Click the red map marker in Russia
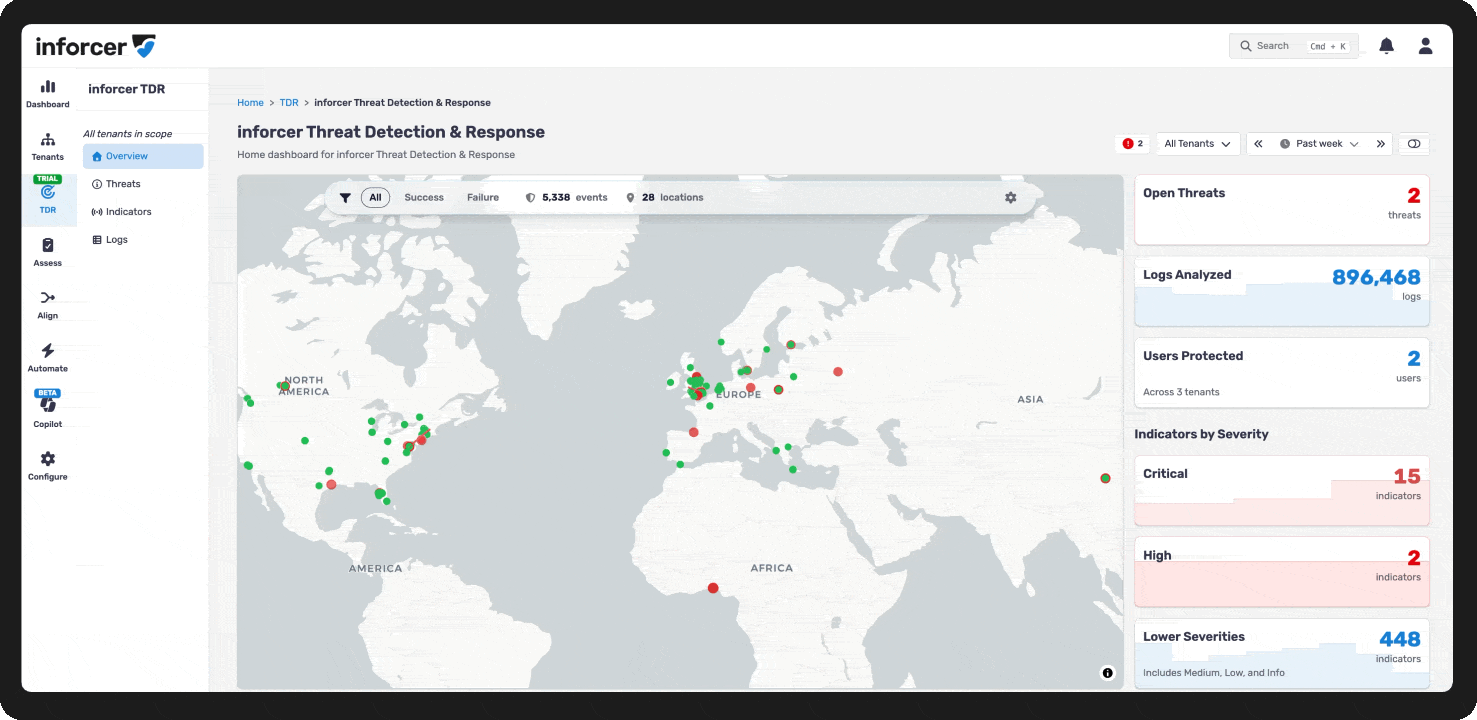This screenshot has width=1477, height=720. tap(838, 372)
